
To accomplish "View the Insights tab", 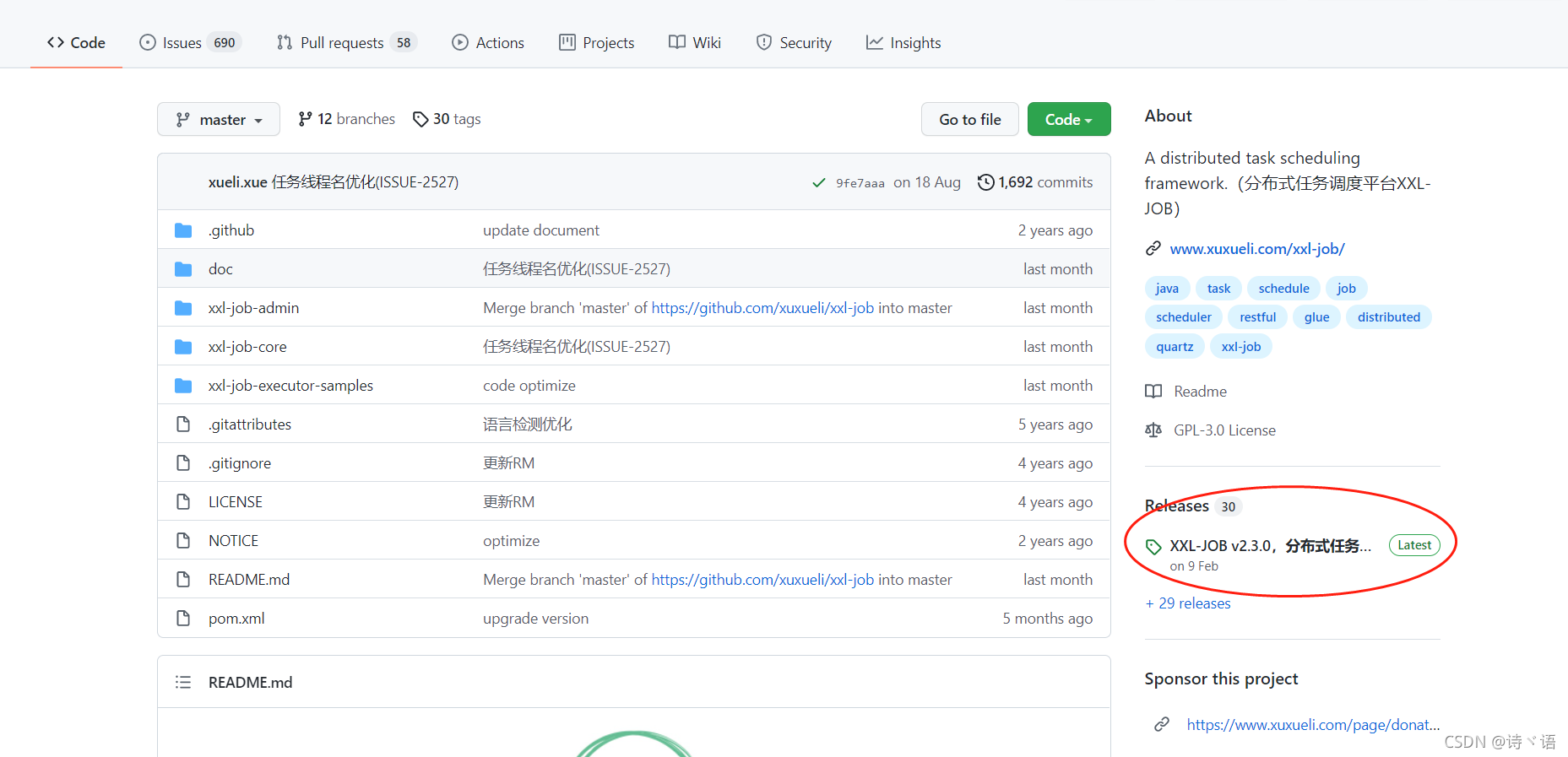I will click(903, 43).
